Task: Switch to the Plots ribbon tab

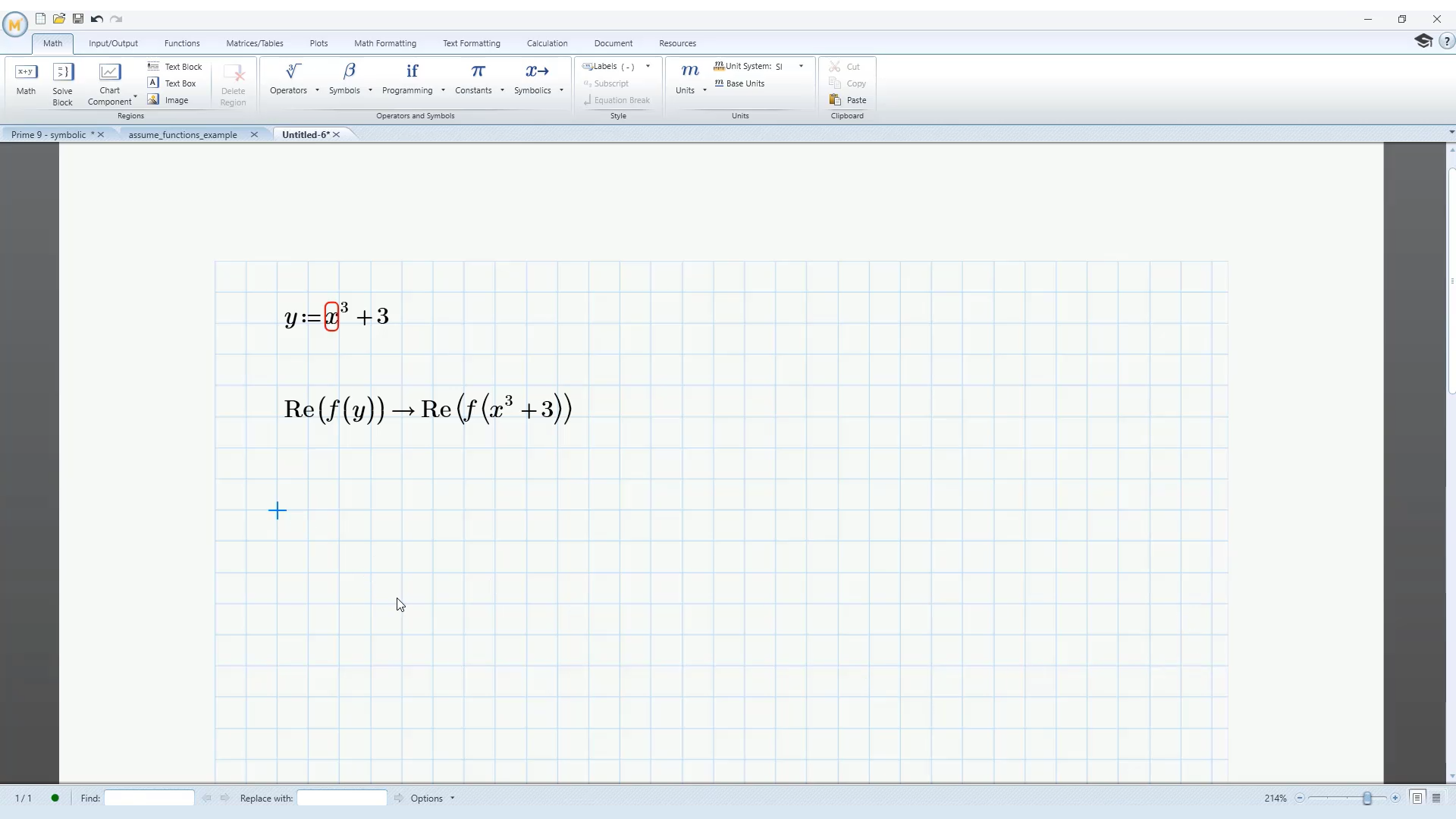Action: click(318, 43)
